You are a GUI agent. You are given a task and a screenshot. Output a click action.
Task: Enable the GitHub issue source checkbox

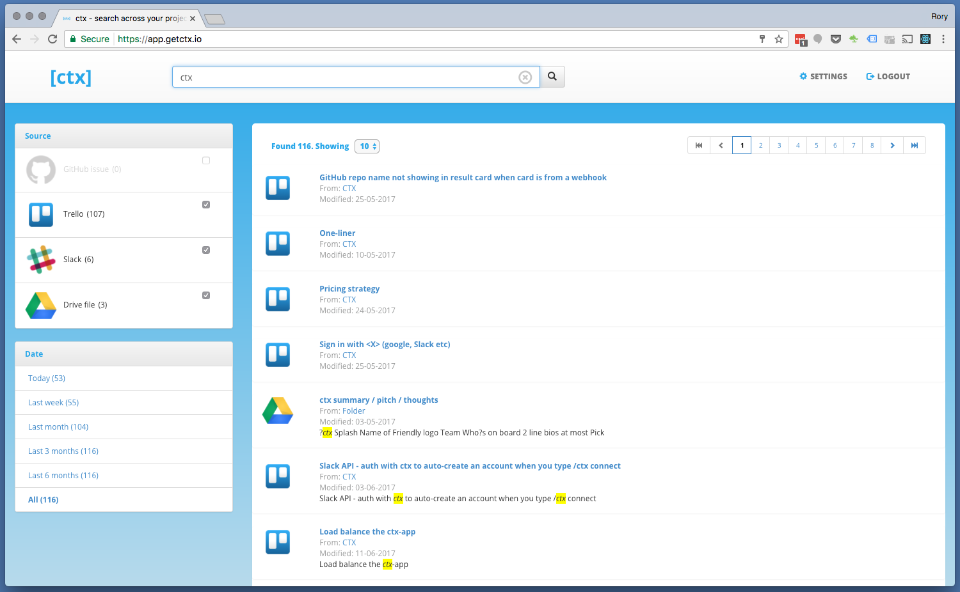pos(206,160)
